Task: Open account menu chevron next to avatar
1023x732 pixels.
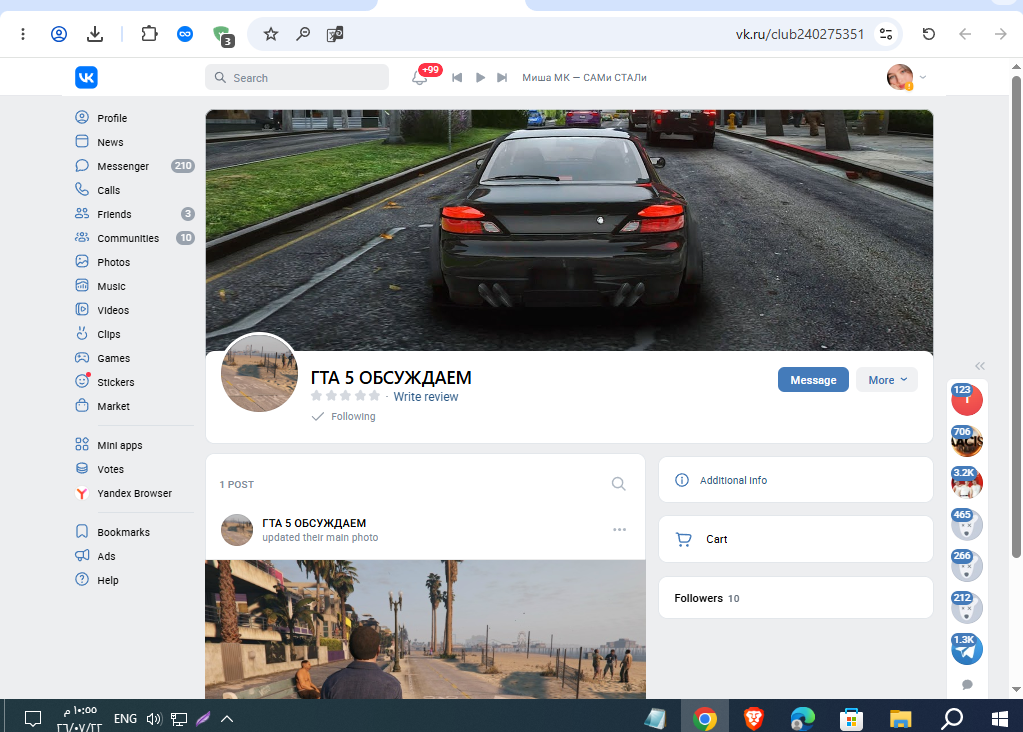Action: [x=923, y=77]
